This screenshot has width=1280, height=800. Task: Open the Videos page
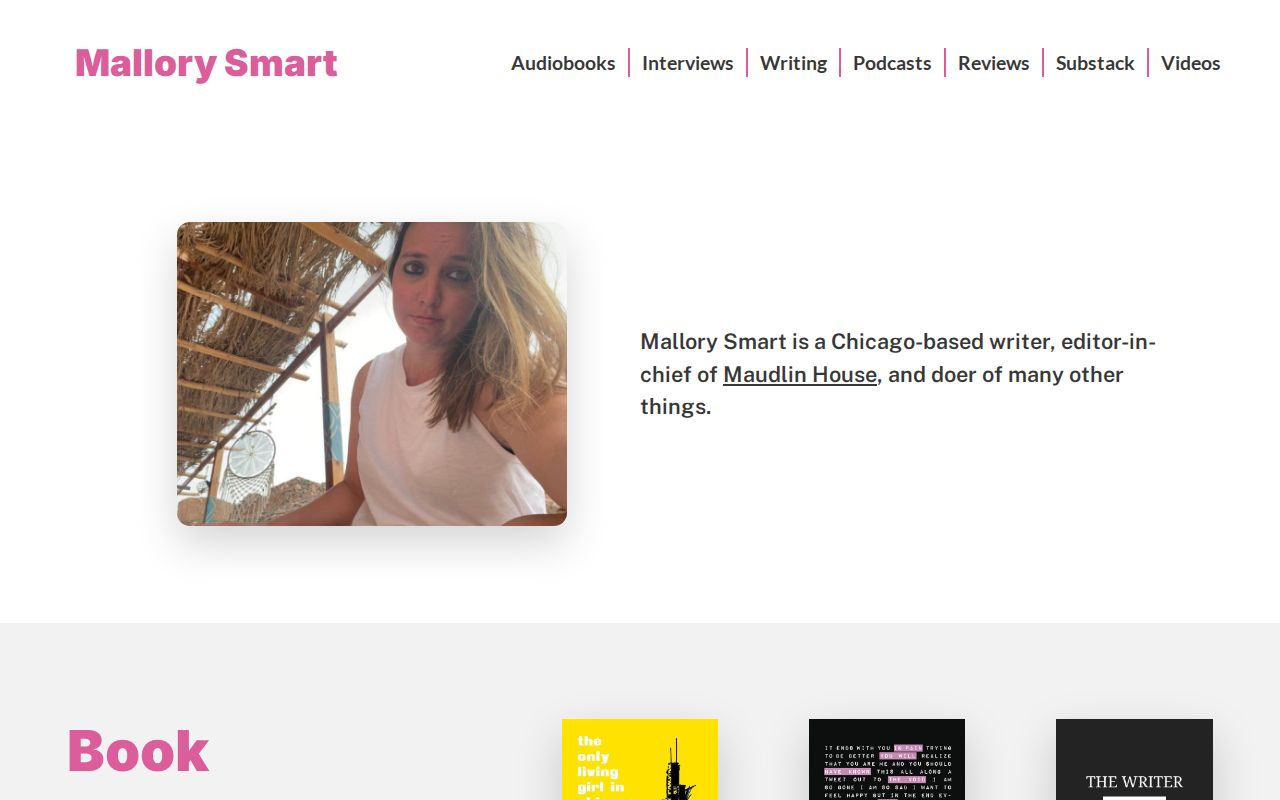(1190, 63)
